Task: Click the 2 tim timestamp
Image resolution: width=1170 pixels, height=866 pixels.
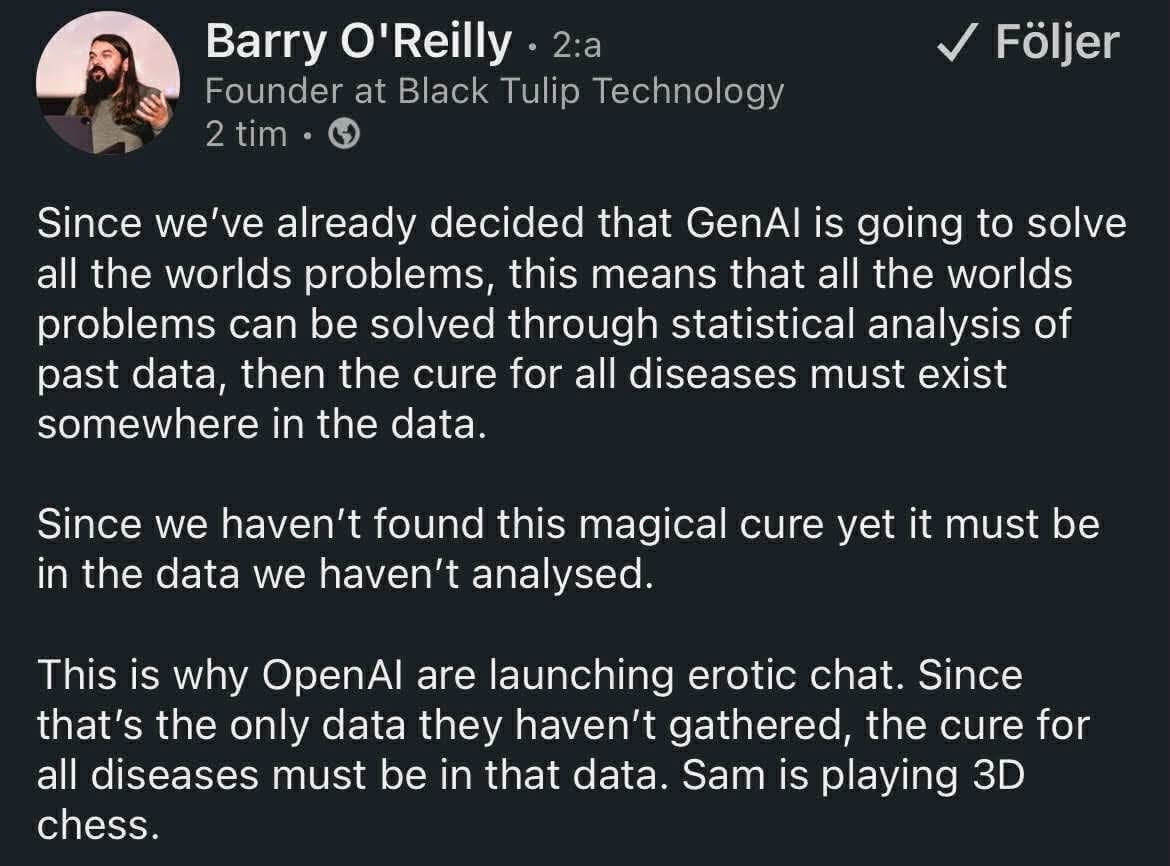Action: 245,134
